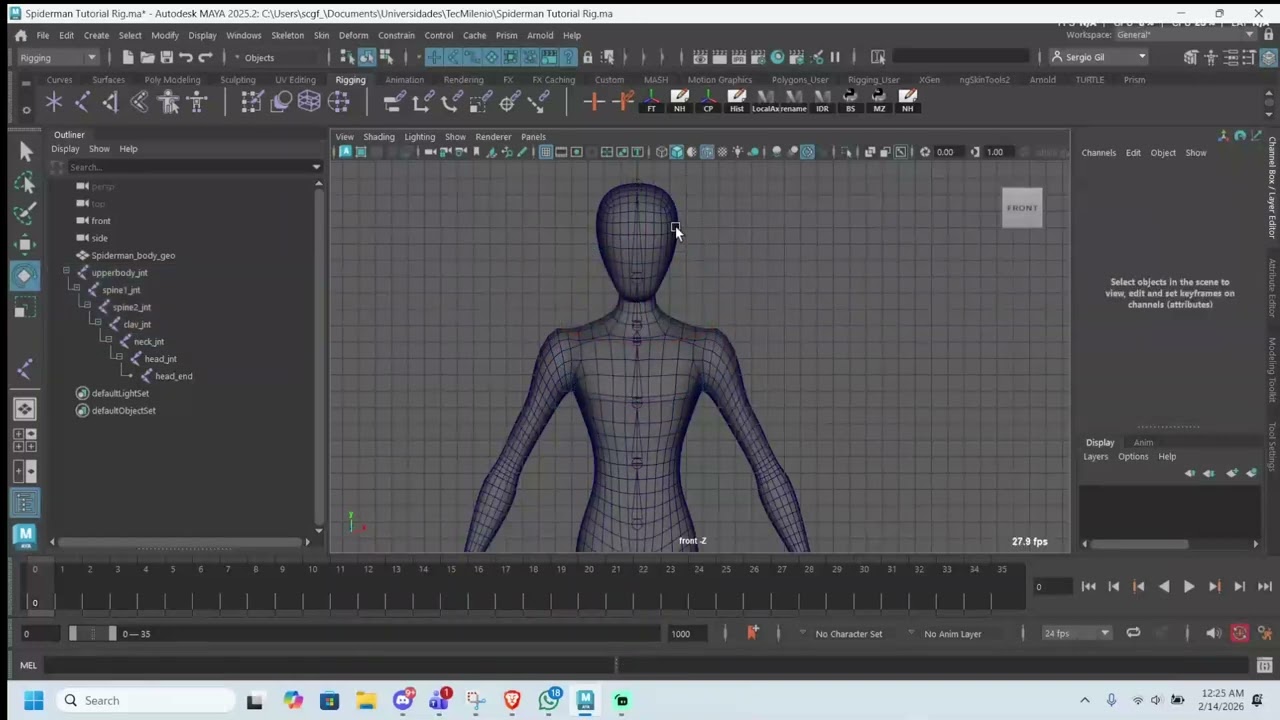Click the Quick Rig character icon
This screenshot has height=720, width=1280.
pyautogui.click(x=169, y=101)
